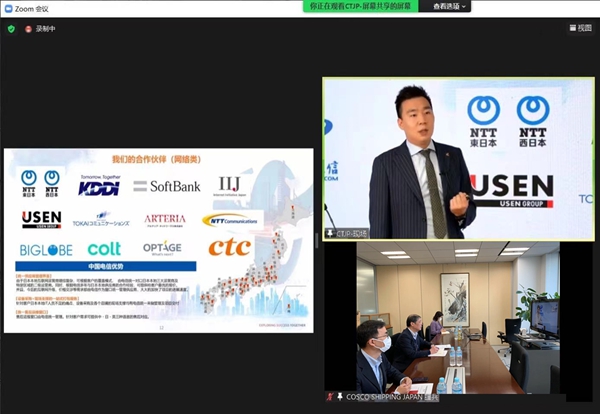Open the green encryption shield info
The width and height of the screenshot is (600, 414).
coord(11,29)
